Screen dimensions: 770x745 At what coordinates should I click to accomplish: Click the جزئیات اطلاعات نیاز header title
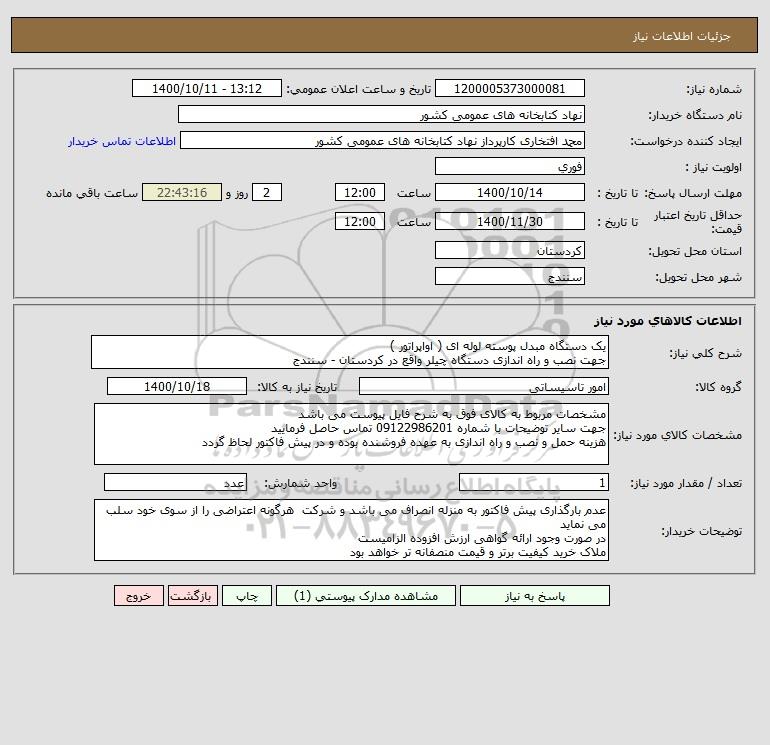[x=682, y=36]
